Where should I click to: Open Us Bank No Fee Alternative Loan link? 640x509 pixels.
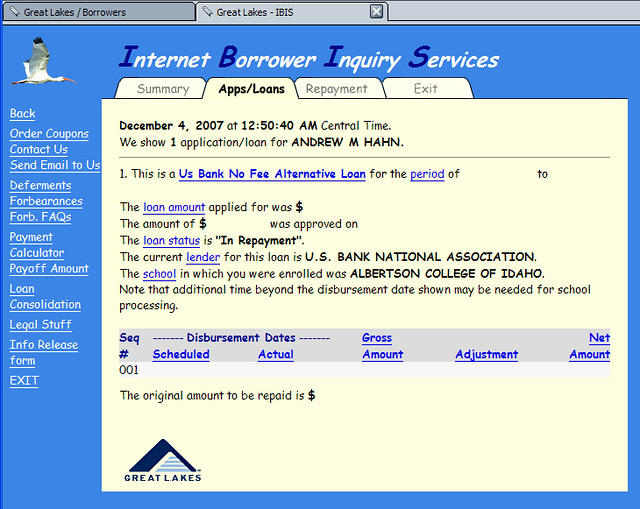272,174
